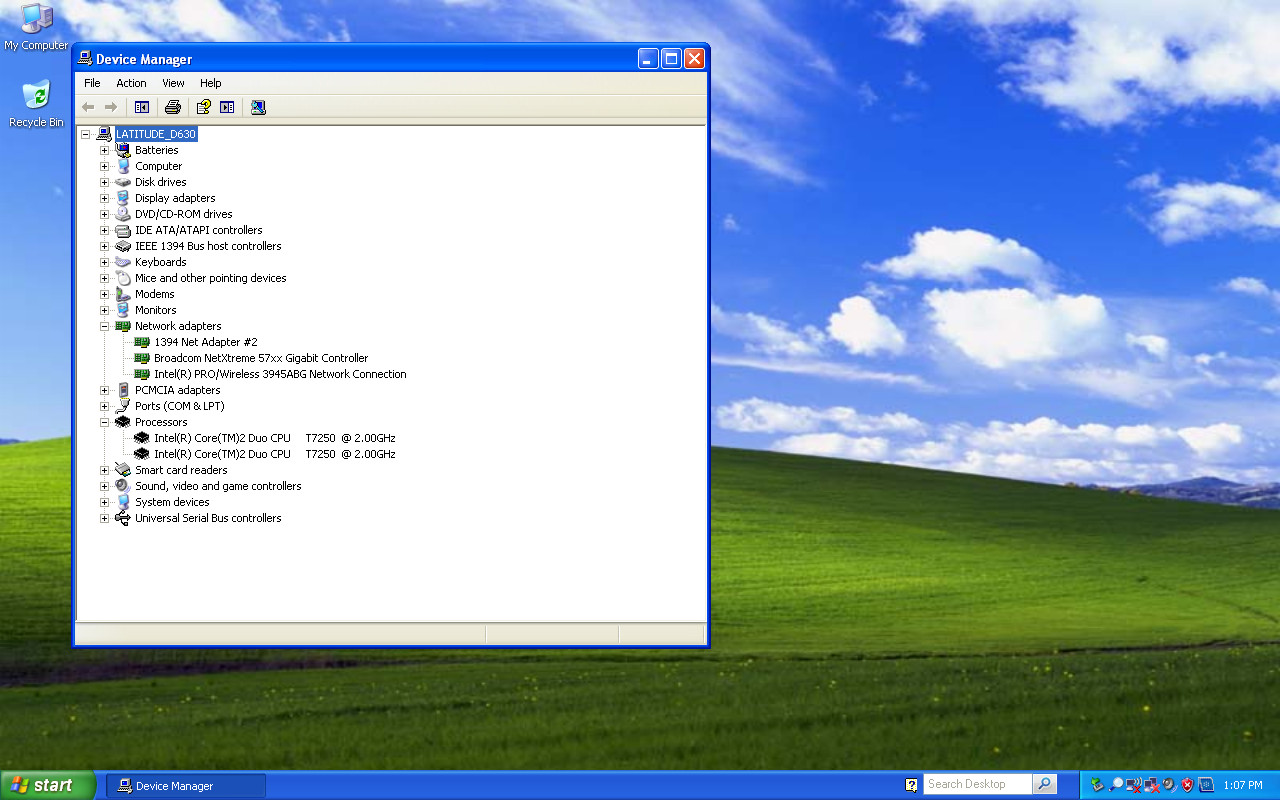Click the Mice and other pointing devices icon
The height and width of the screenshot is (800, 1280).
click(123, 278)
